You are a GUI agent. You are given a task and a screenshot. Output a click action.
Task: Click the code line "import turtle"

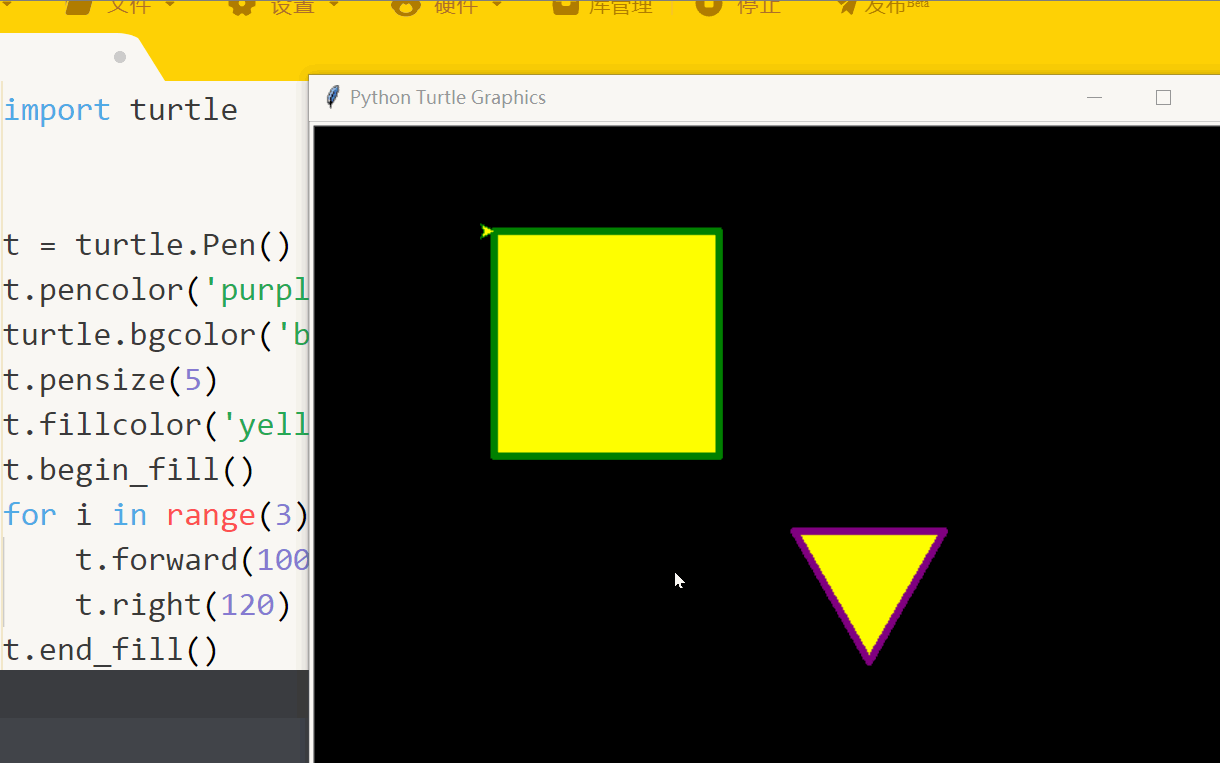tap(121, 110)
